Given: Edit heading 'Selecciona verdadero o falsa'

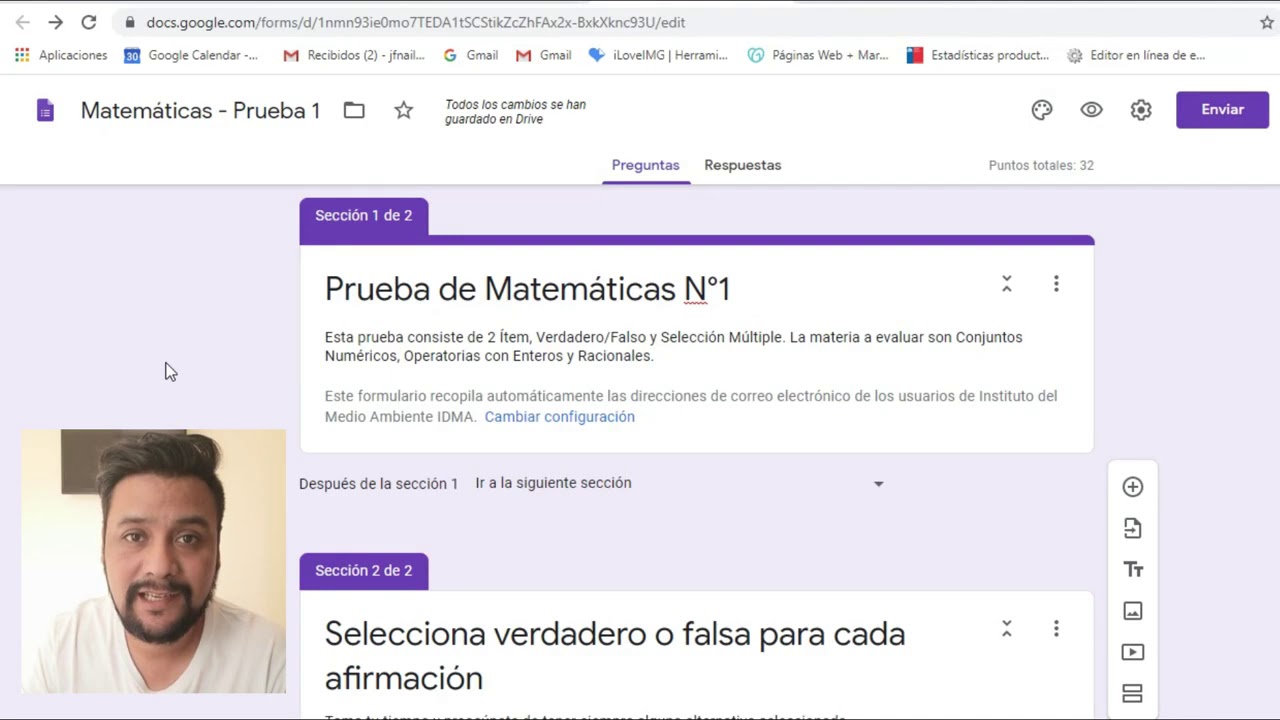Looking at the screenshot, I should pyautogui.click(x=615, y=656).
